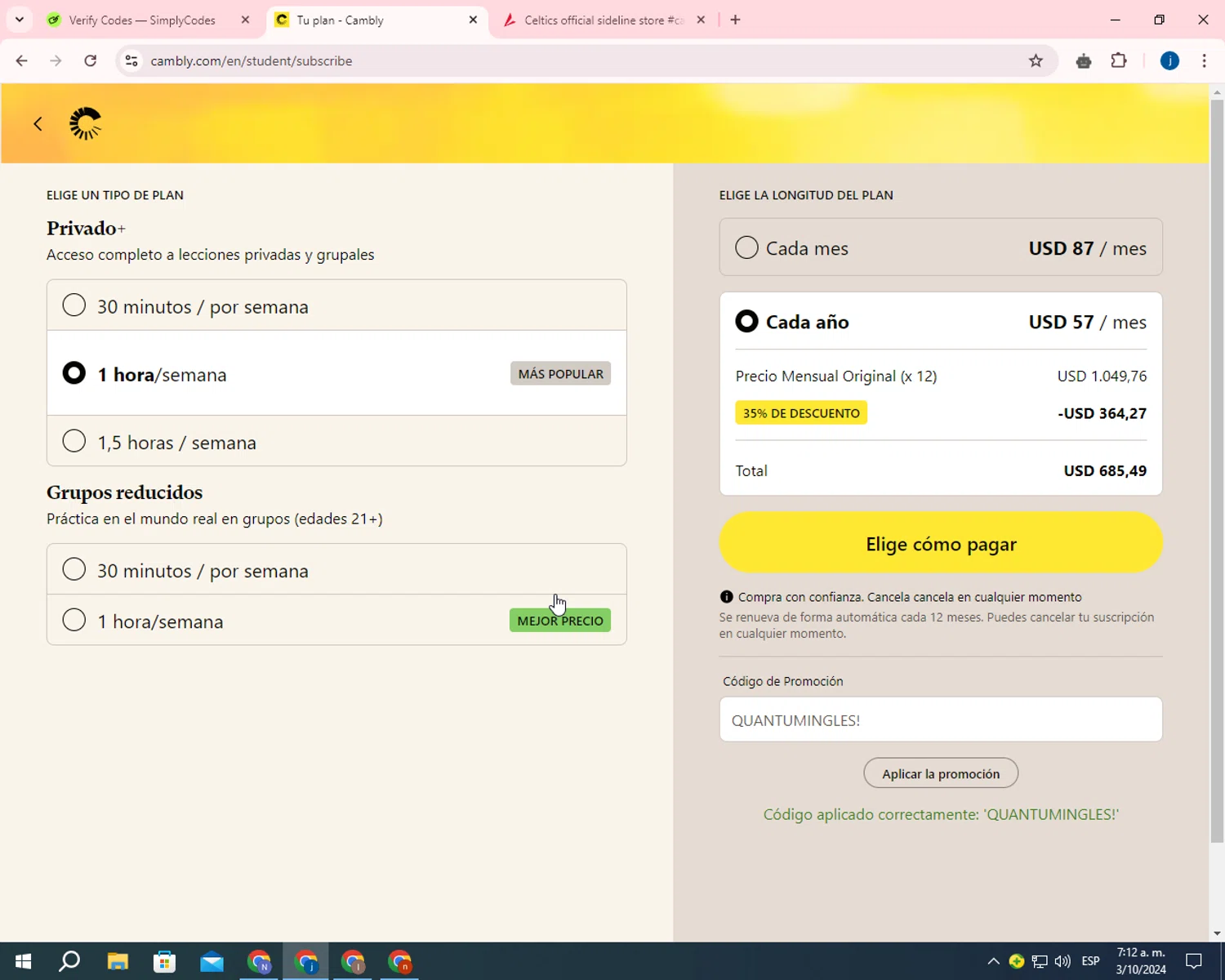Click the browser forward navigation arrow

tap(56, 60)
